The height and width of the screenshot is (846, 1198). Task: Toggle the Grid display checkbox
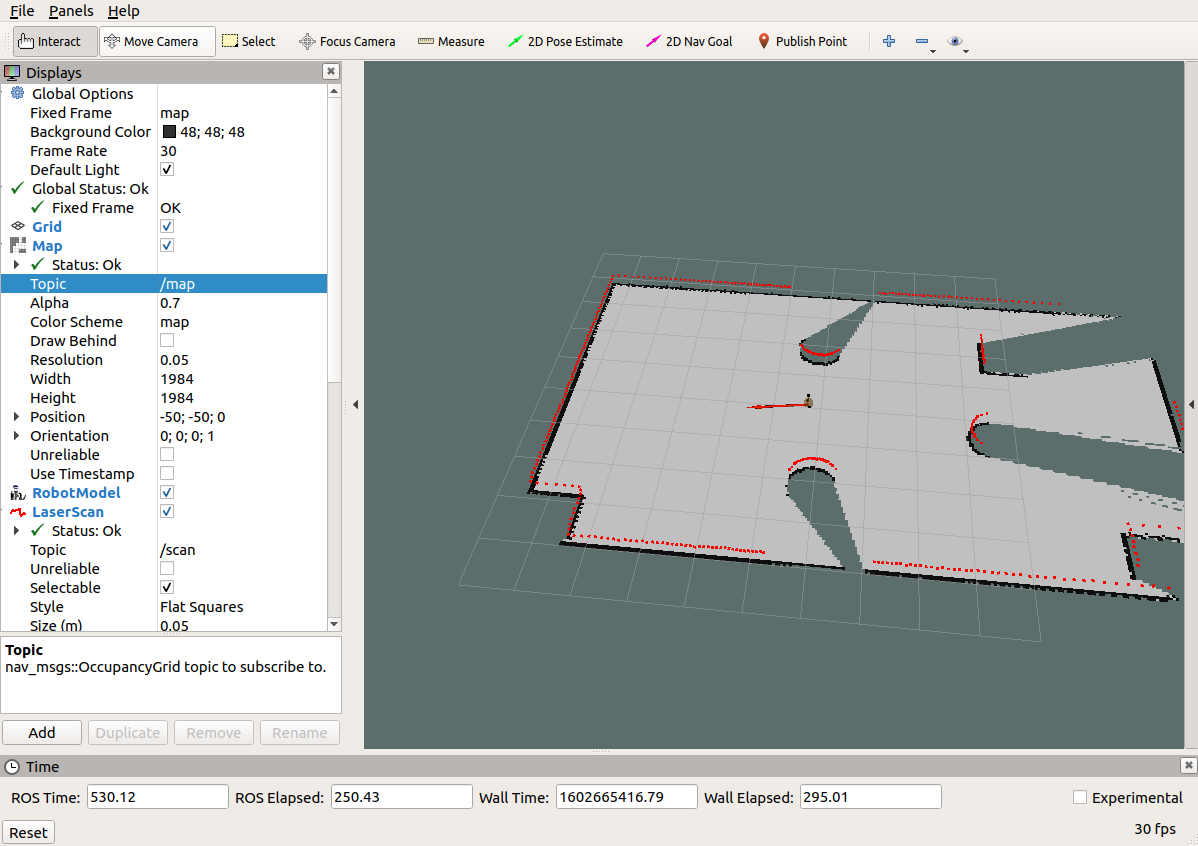tap(167, 227)
